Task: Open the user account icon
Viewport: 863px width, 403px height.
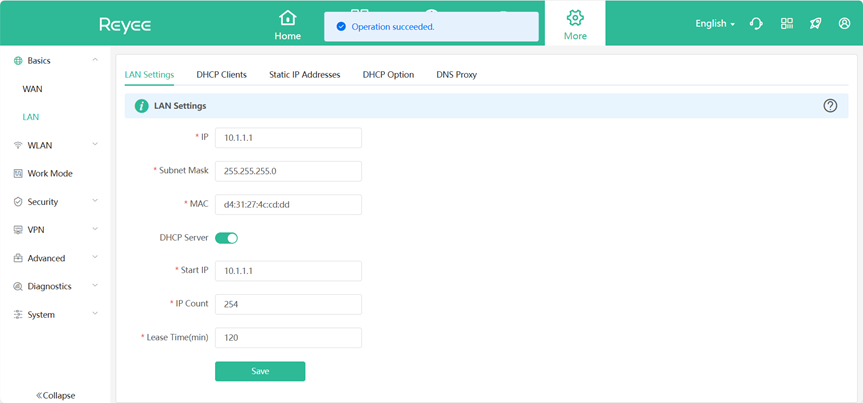Action: [844, 23]
